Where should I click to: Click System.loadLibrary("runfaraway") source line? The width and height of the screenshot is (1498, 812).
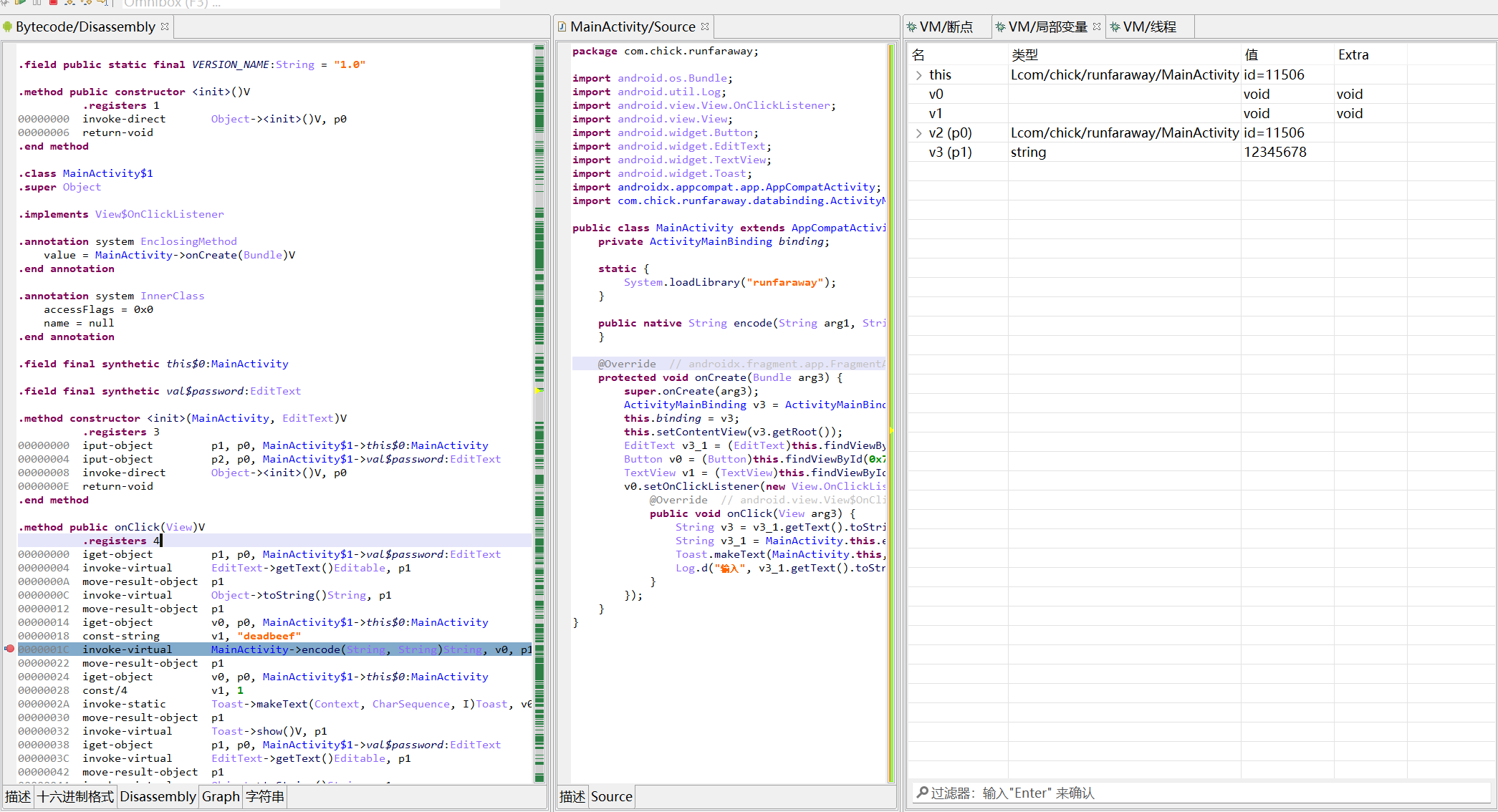(729, 282)
